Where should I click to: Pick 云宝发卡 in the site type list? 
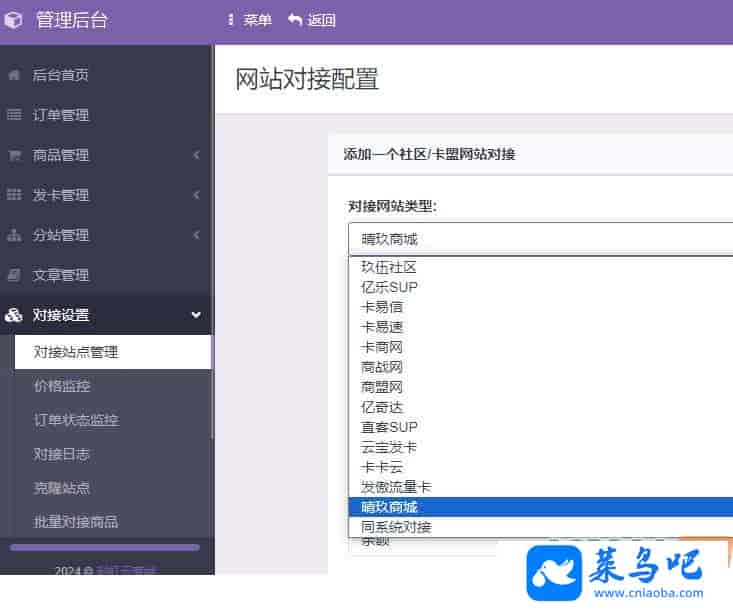pos(389,447)
